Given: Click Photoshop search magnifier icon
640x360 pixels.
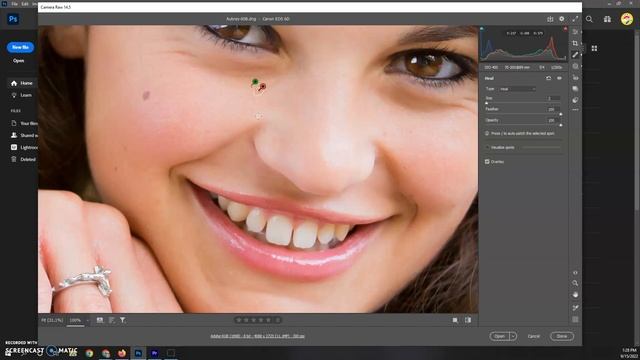Looking at the screenshot, I should click(x=589, y=19).
